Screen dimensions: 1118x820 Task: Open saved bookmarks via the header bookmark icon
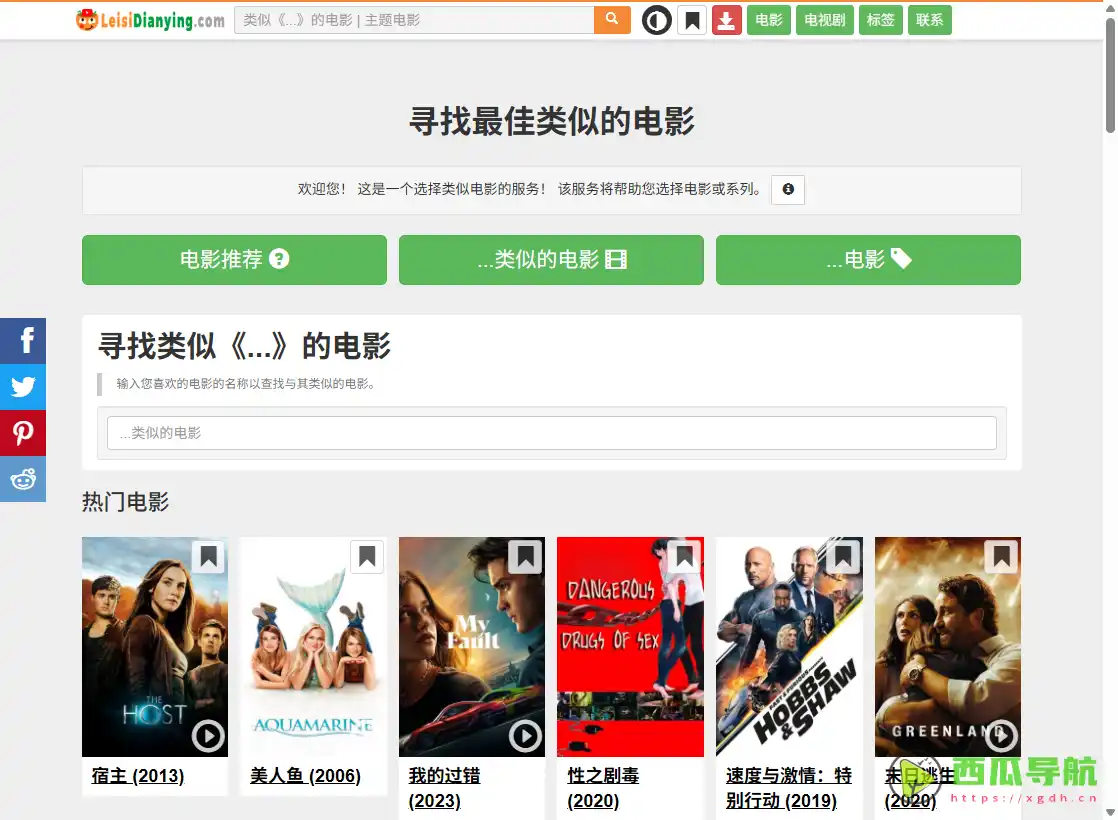pos(692,19)
